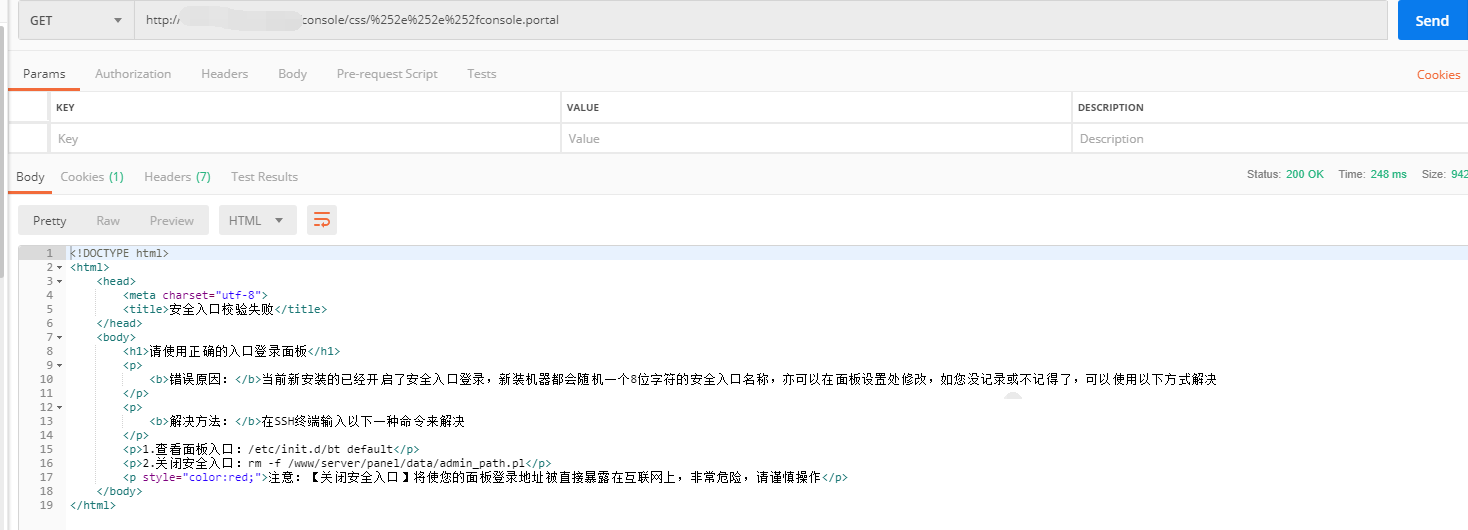Collapse the p tag on line 9
The image size is (1468, 530).
(59, 366)
